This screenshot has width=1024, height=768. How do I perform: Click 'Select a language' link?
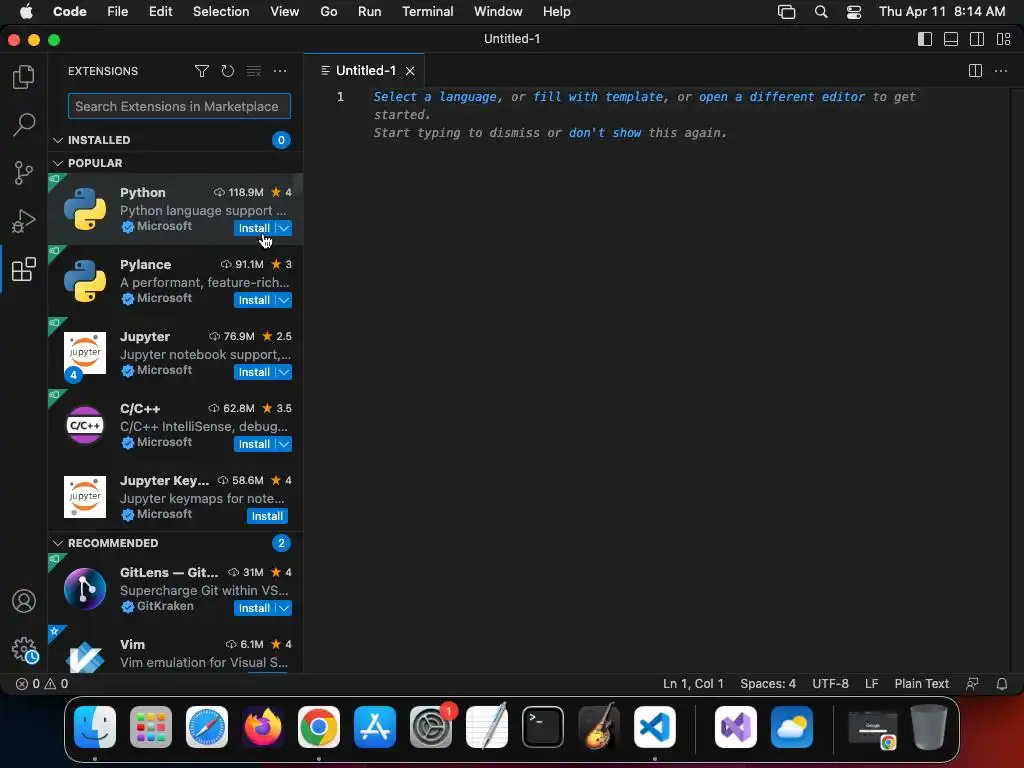[x=434, y=97]
